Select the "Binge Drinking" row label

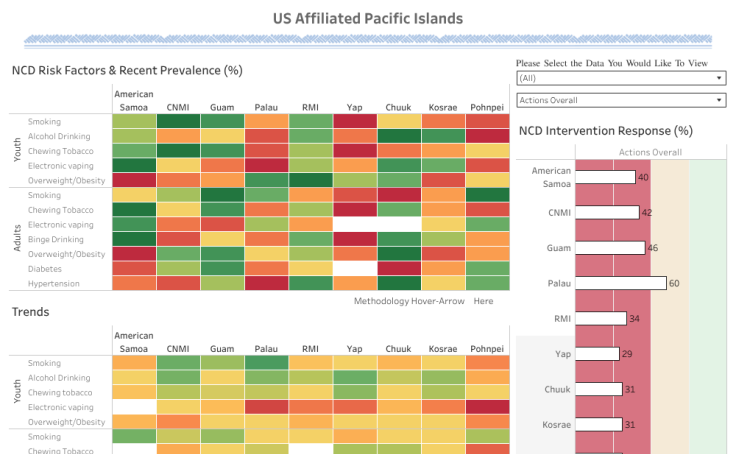pos(55,240)
